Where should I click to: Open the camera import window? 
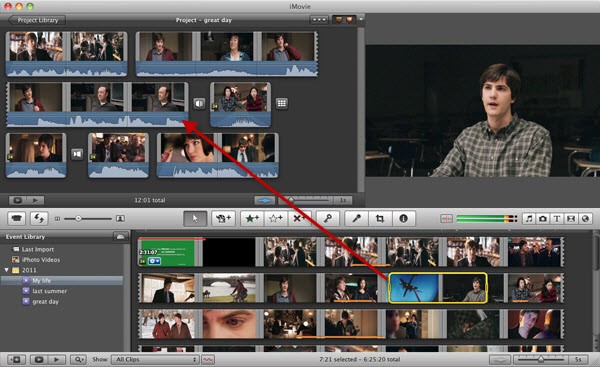(x=16, y=219)
